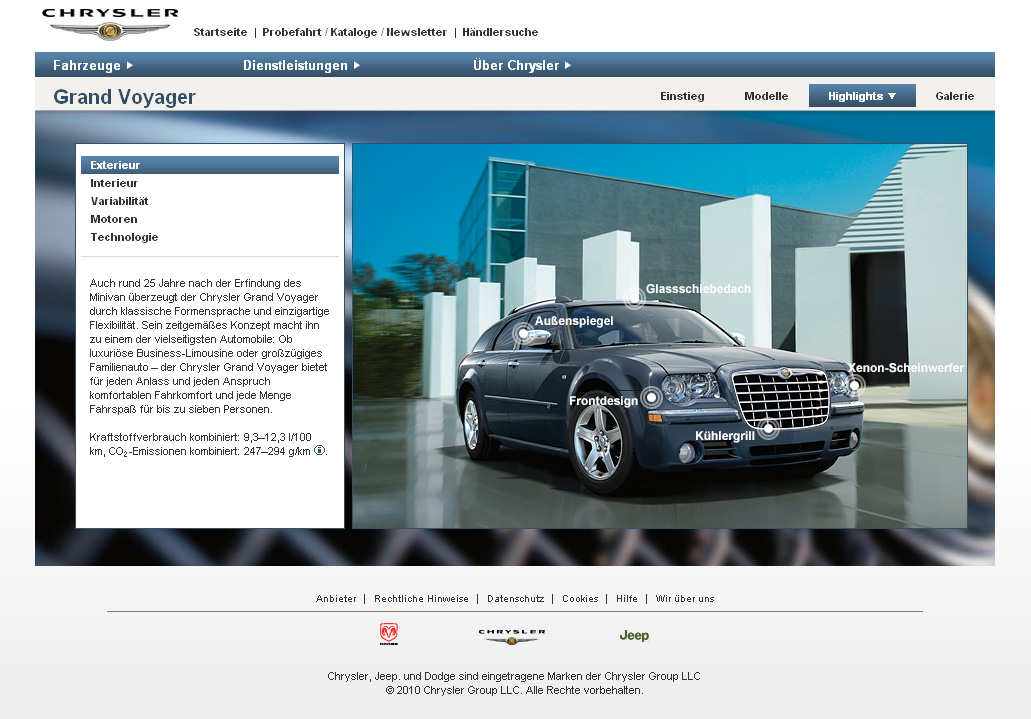
Task: Click the Außenspiegel hotspot on the mirror
Action: 523,334
